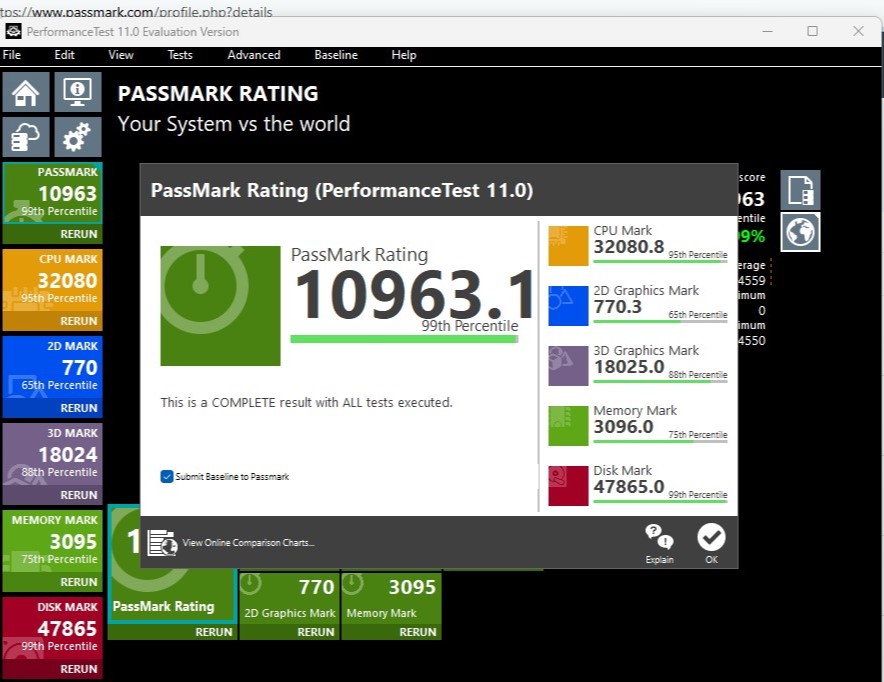The height and width of the screenshot is (682, 884).
Task: Click the 10963.1 PassMark Rating score
Action: click(414, 293)
